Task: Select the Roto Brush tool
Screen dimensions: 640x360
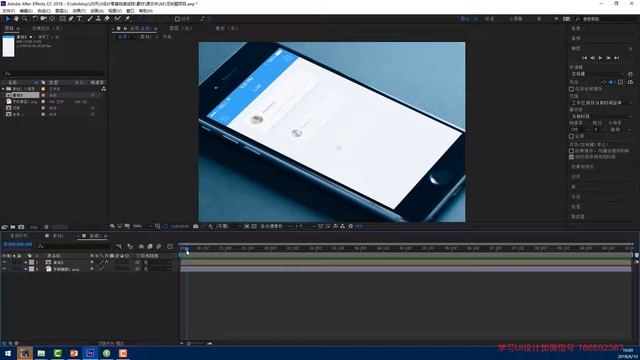Action: coord(118,19)
